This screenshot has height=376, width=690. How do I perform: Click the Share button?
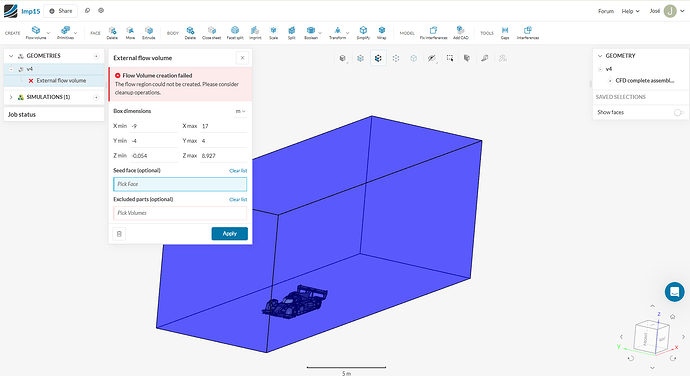pyautogui.click(x=61, y=11)
